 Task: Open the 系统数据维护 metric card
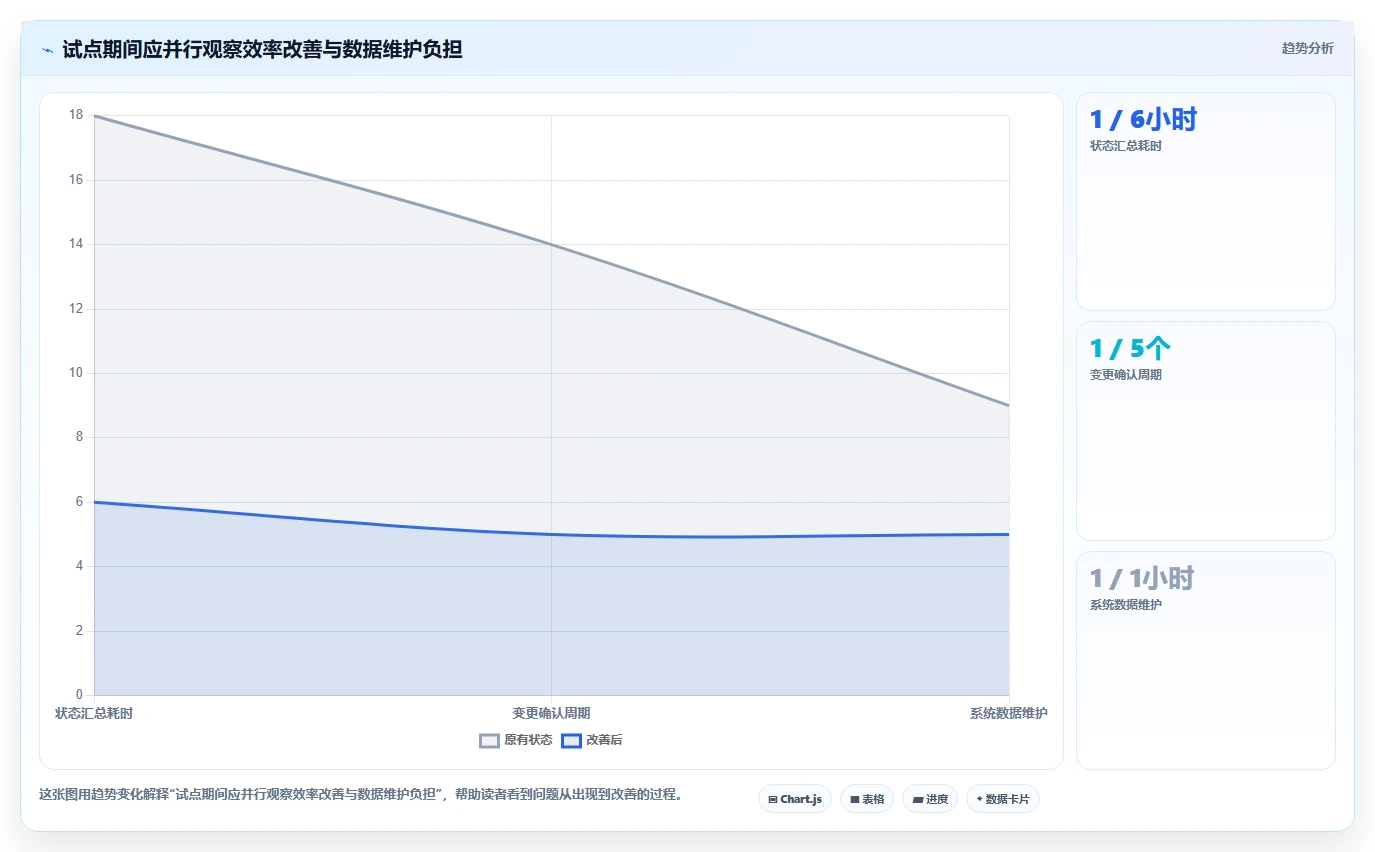point(1205,660)
